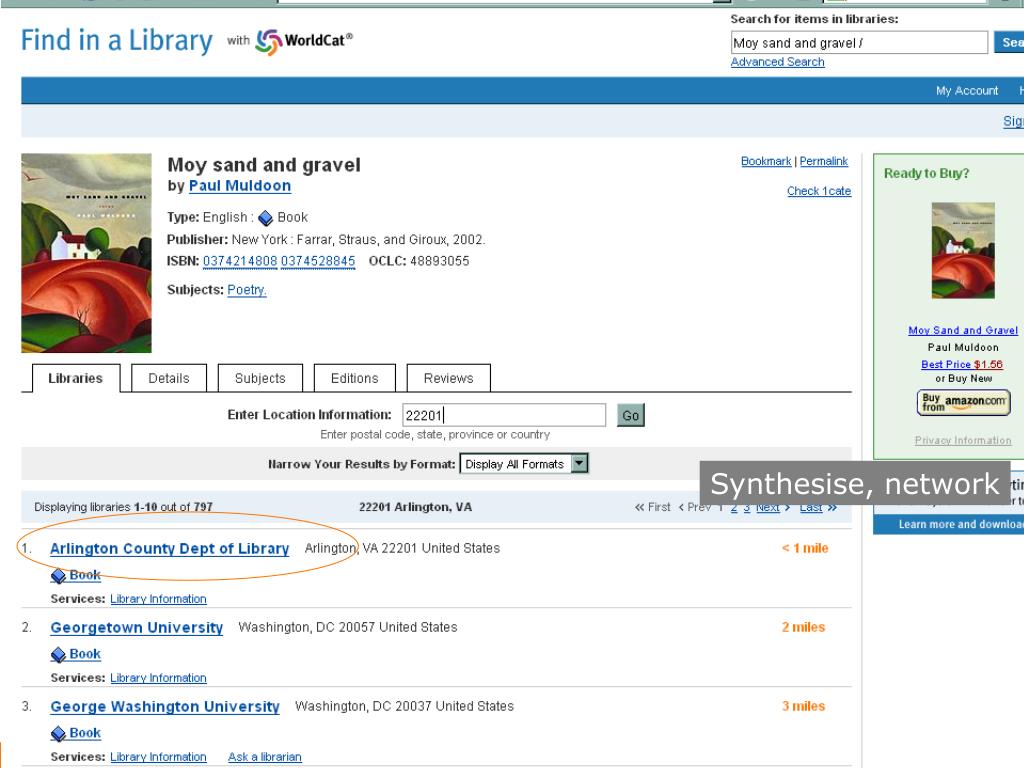Image resolution: width=1024 pixels, height=768 pixels.
Task: Click the Ask a librarian link
Action: [264, 757]
